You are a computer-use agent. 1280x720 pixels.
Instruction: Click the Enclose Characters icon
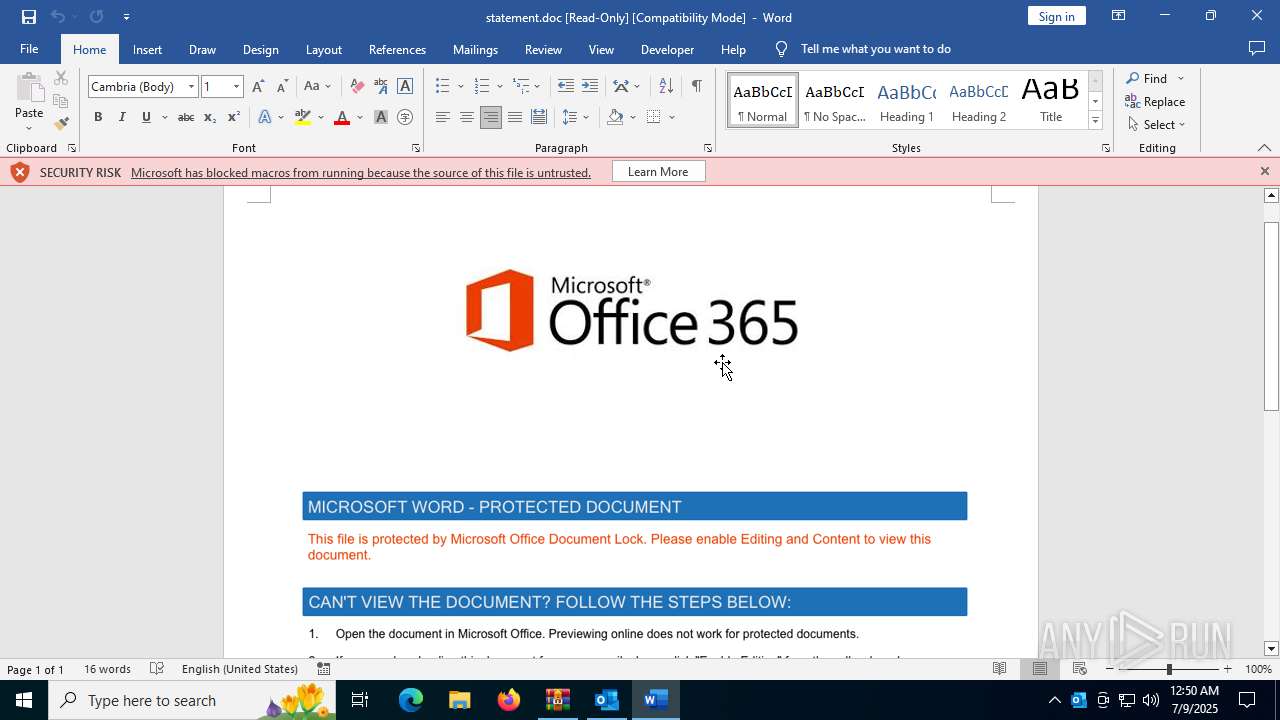[405, 117]
